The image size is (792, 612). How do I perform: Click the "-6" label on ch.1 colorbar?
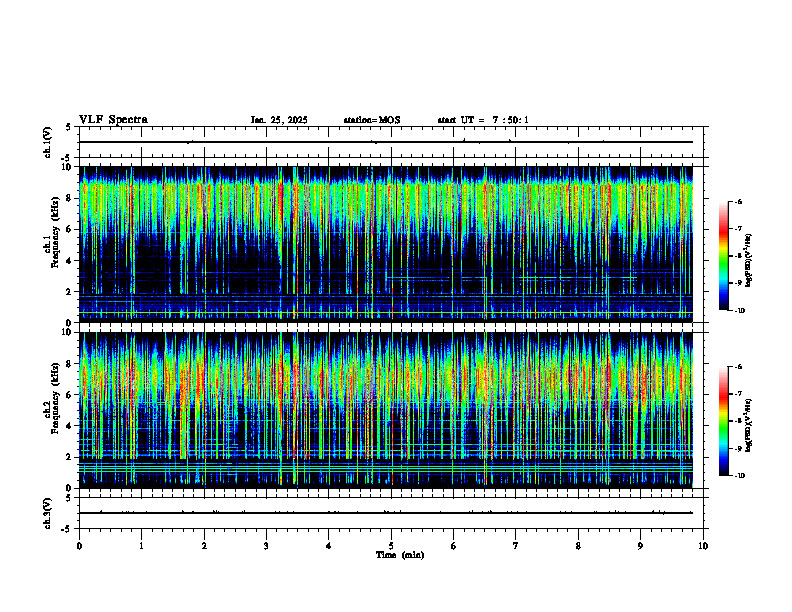(x=738, y=201)
